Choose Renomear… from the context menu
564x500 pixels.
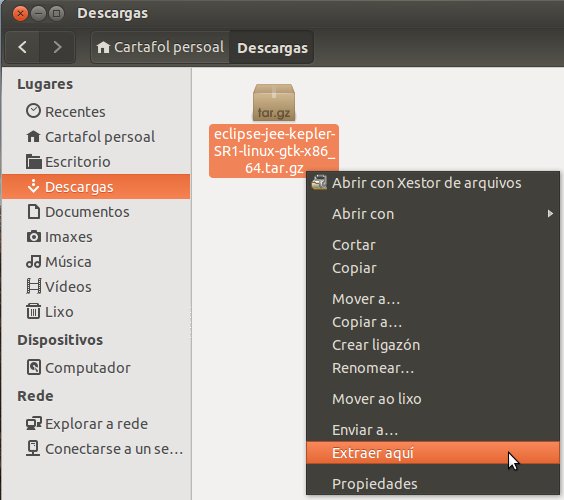pos(433,368)
